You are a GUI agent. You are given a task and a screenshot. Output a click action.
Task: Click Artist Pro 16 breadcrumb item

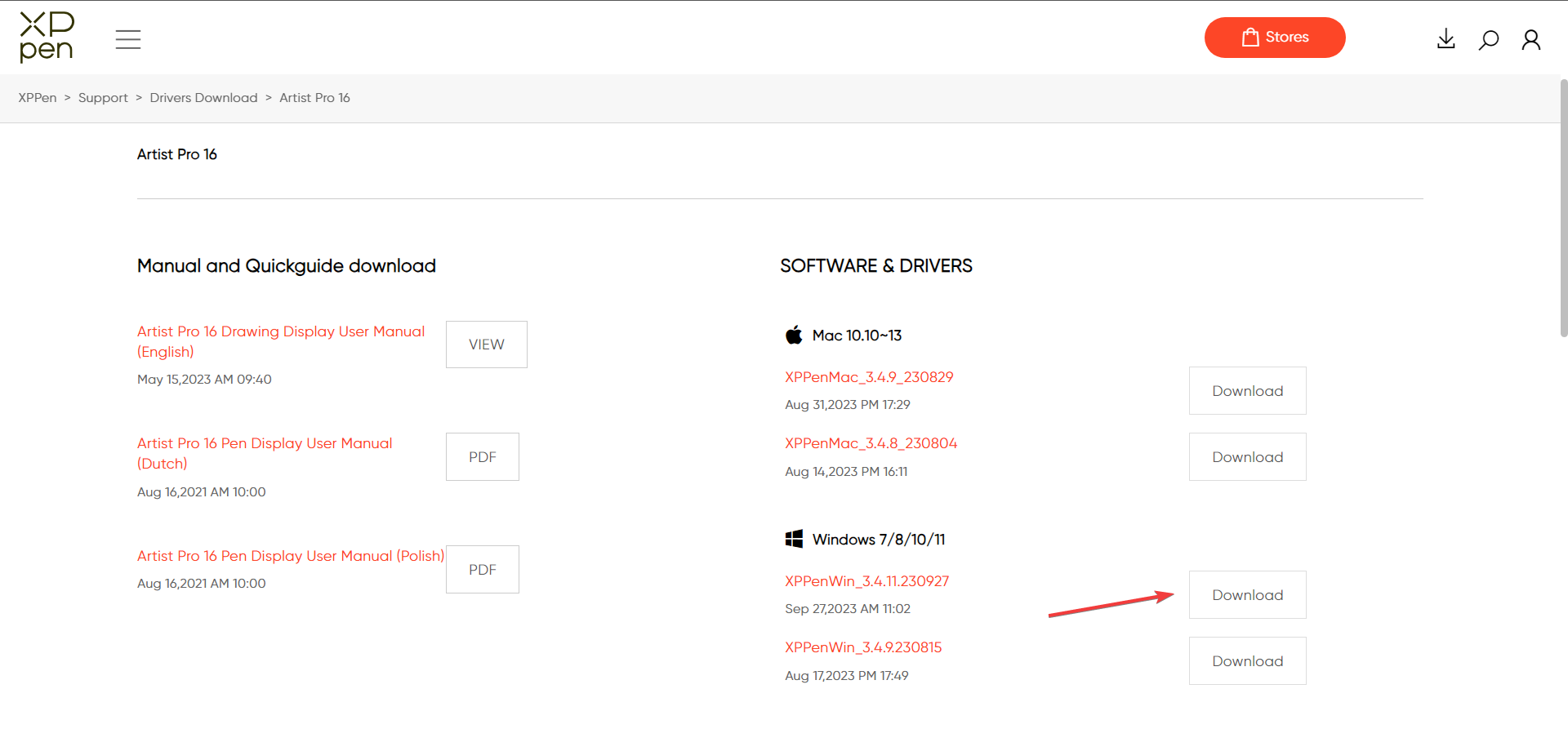coord(314,98)
